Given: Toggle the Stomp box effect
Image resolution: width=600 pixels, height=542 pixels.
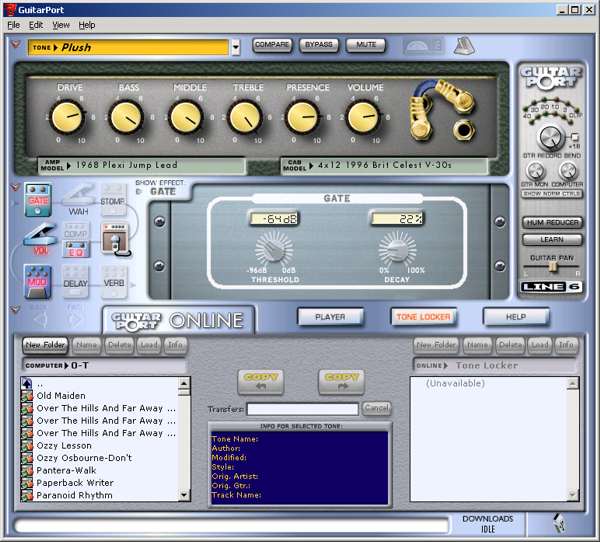Looking at the screenshot, I should [x=113, y=199].
